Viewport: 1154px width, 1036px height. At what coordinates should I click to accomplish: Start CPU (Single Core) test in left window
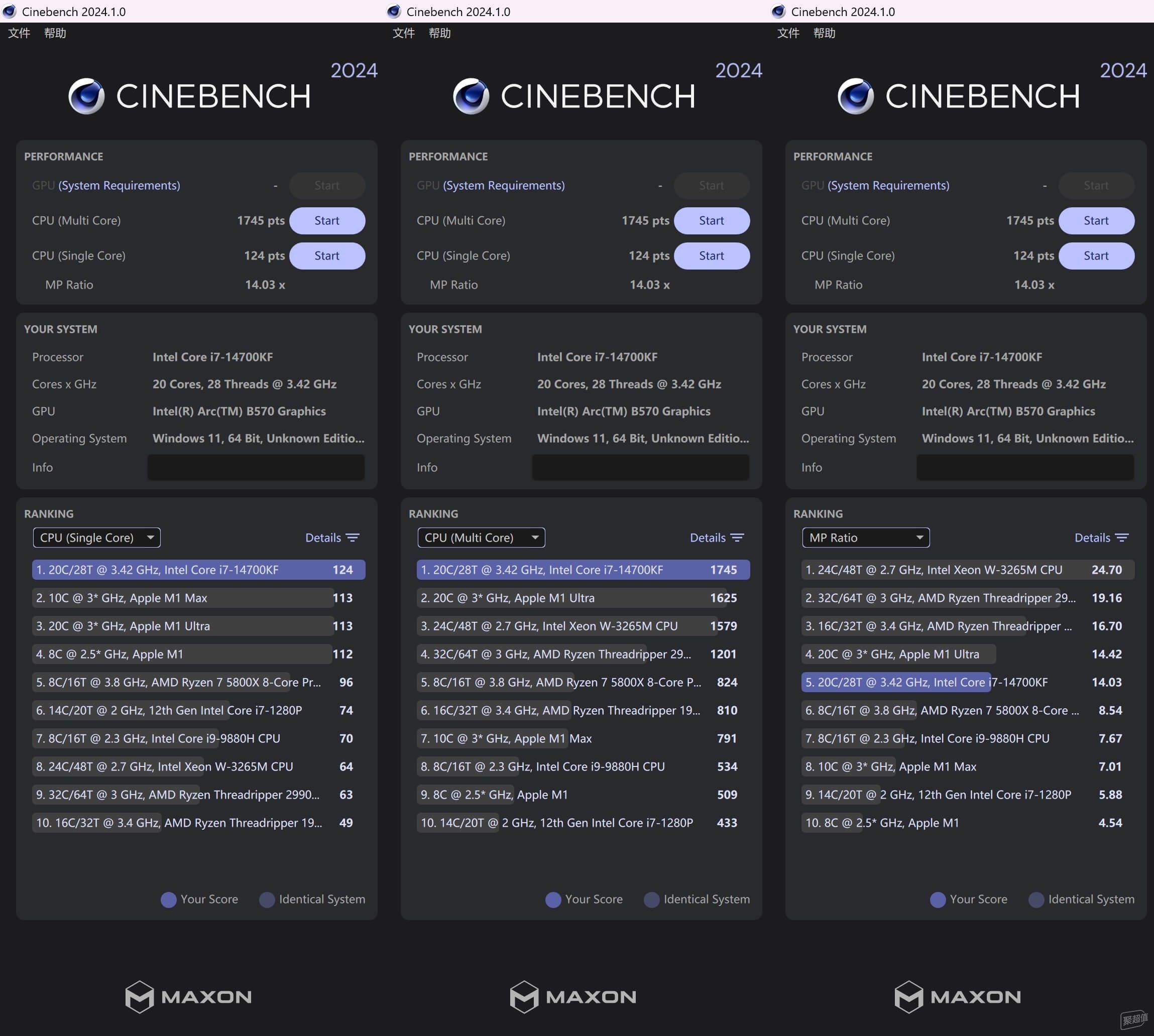coord(327,256)
